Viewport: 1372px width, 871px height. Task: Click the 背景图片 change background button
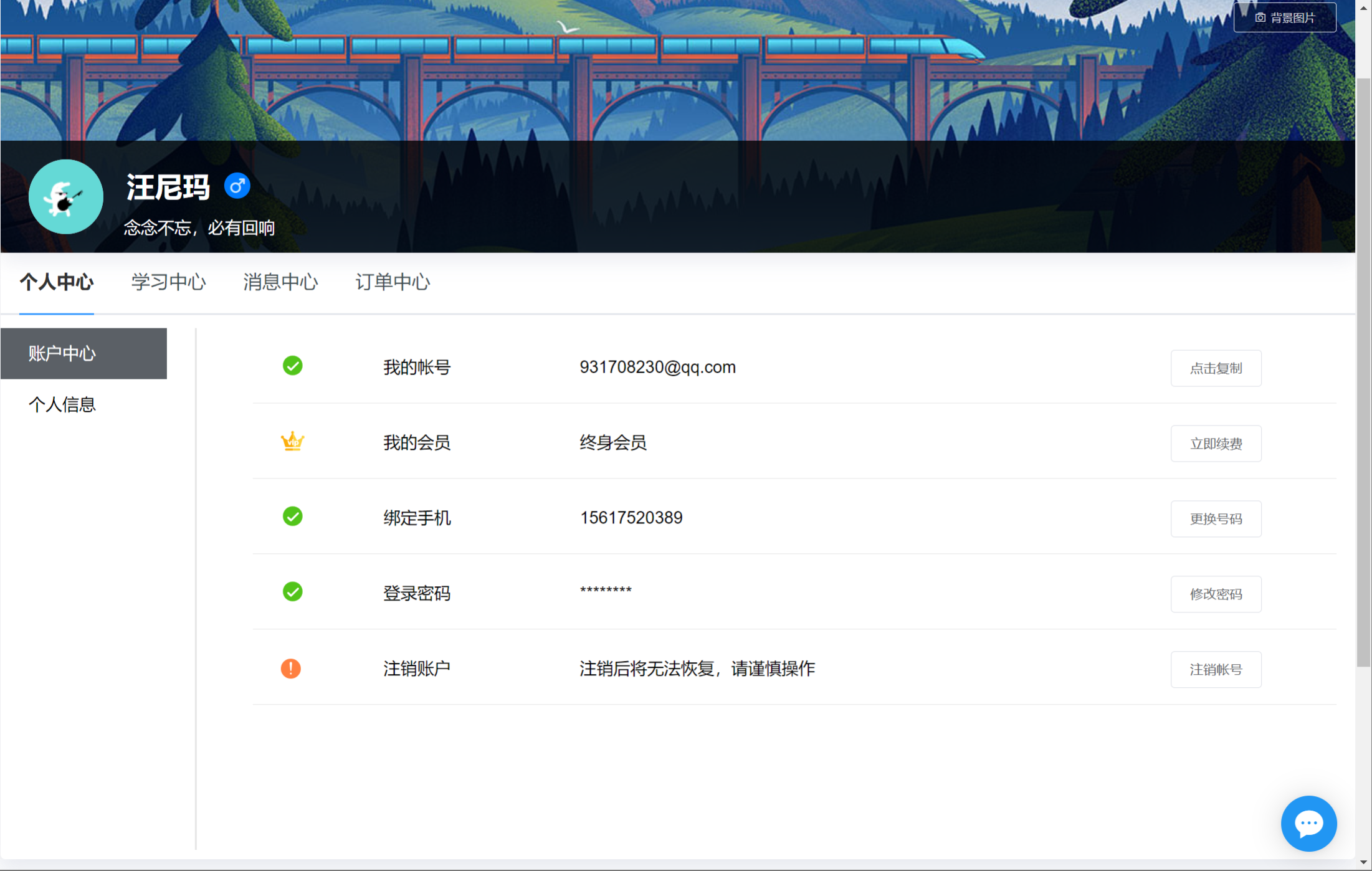(1284, 17)
